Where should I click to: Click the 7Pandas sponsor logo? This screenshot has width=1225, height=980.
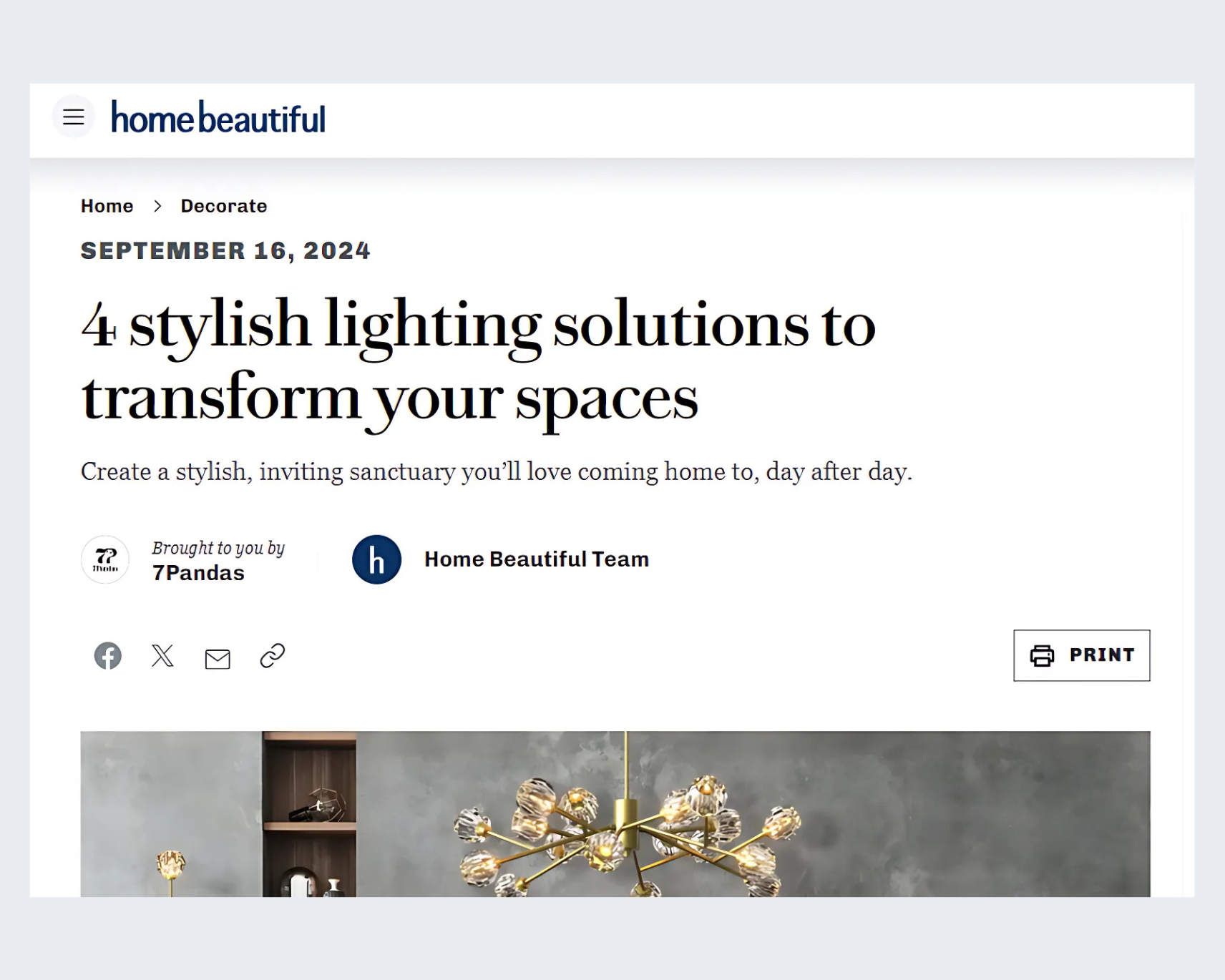(x=105, y=559)
